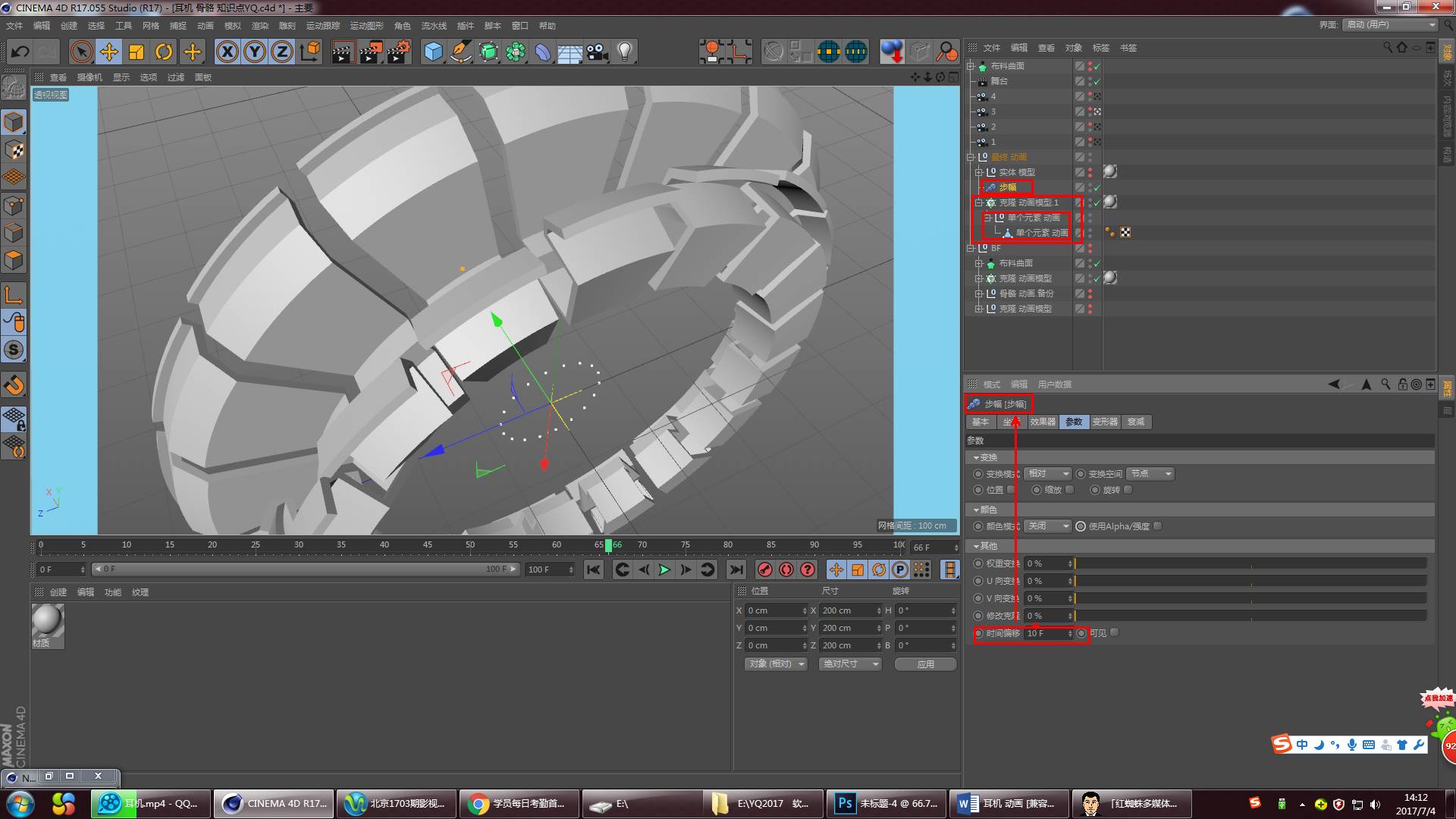Click the Cube primitive icon
This screenshot has height=819, width=1456.
[x=433, y=52]
